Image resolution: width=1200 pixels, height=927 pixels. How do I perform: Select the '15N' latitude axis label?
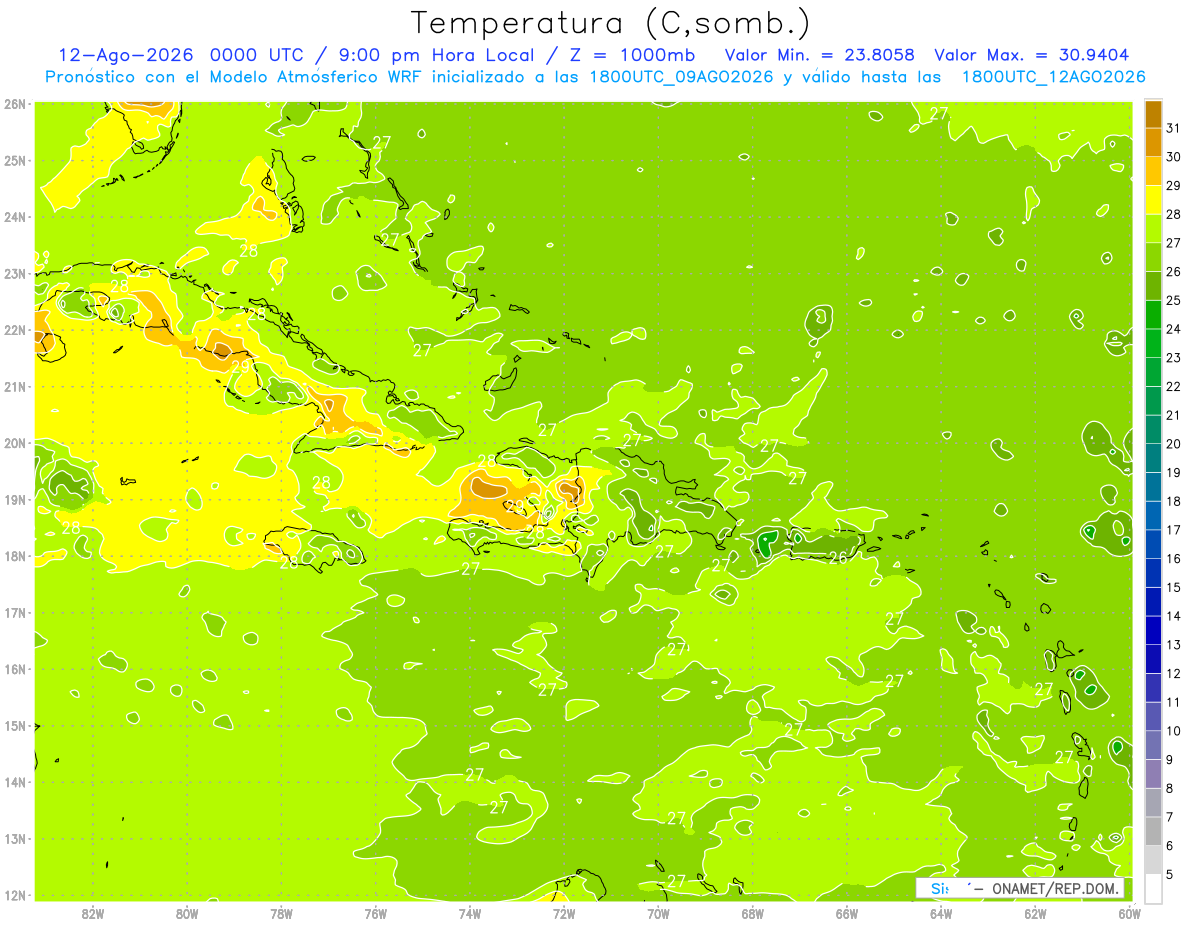14,726
